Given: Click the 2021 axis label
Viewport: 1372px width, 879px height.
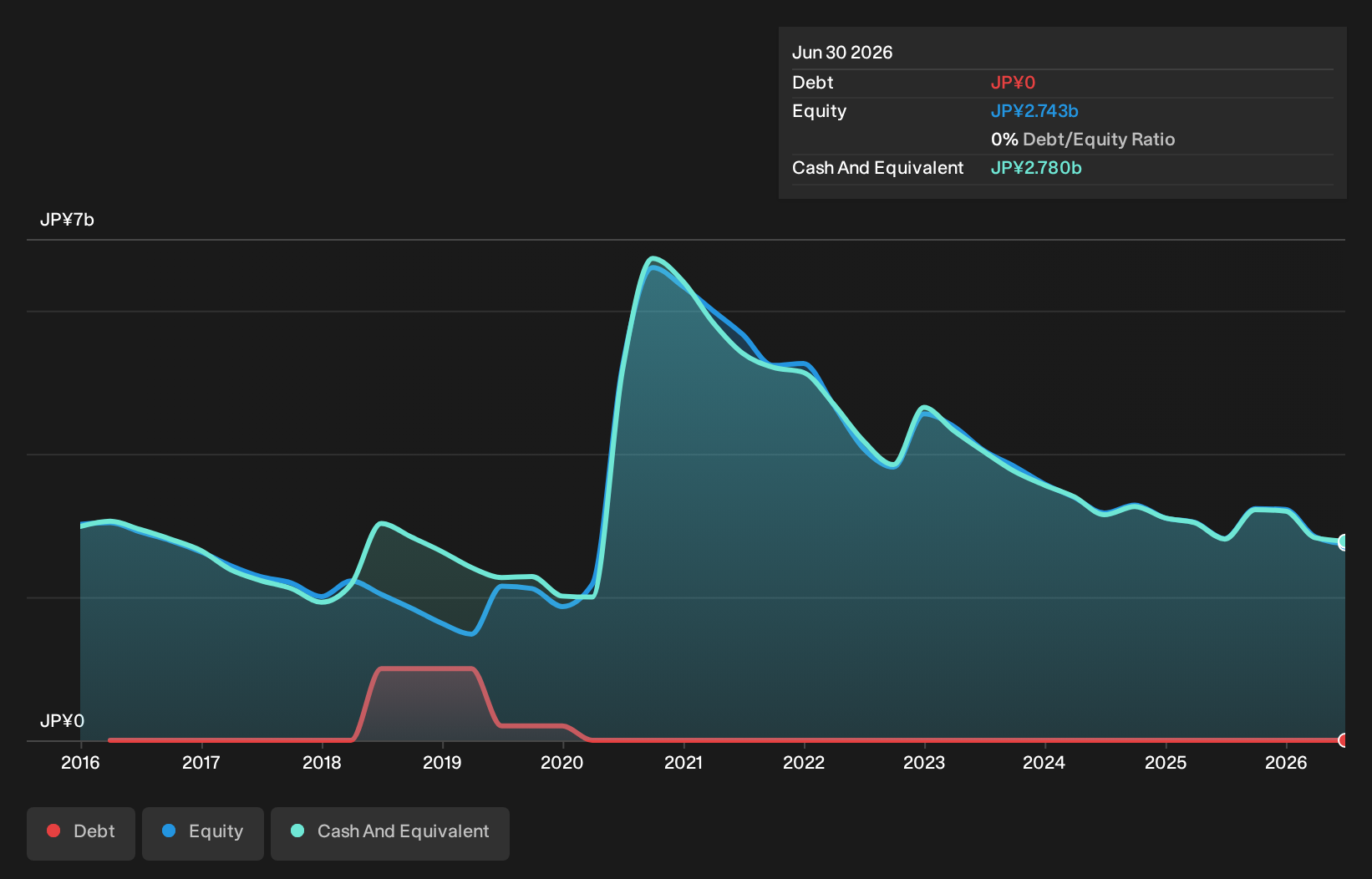Looking at the screenshot, I should [x=683, y=762].
